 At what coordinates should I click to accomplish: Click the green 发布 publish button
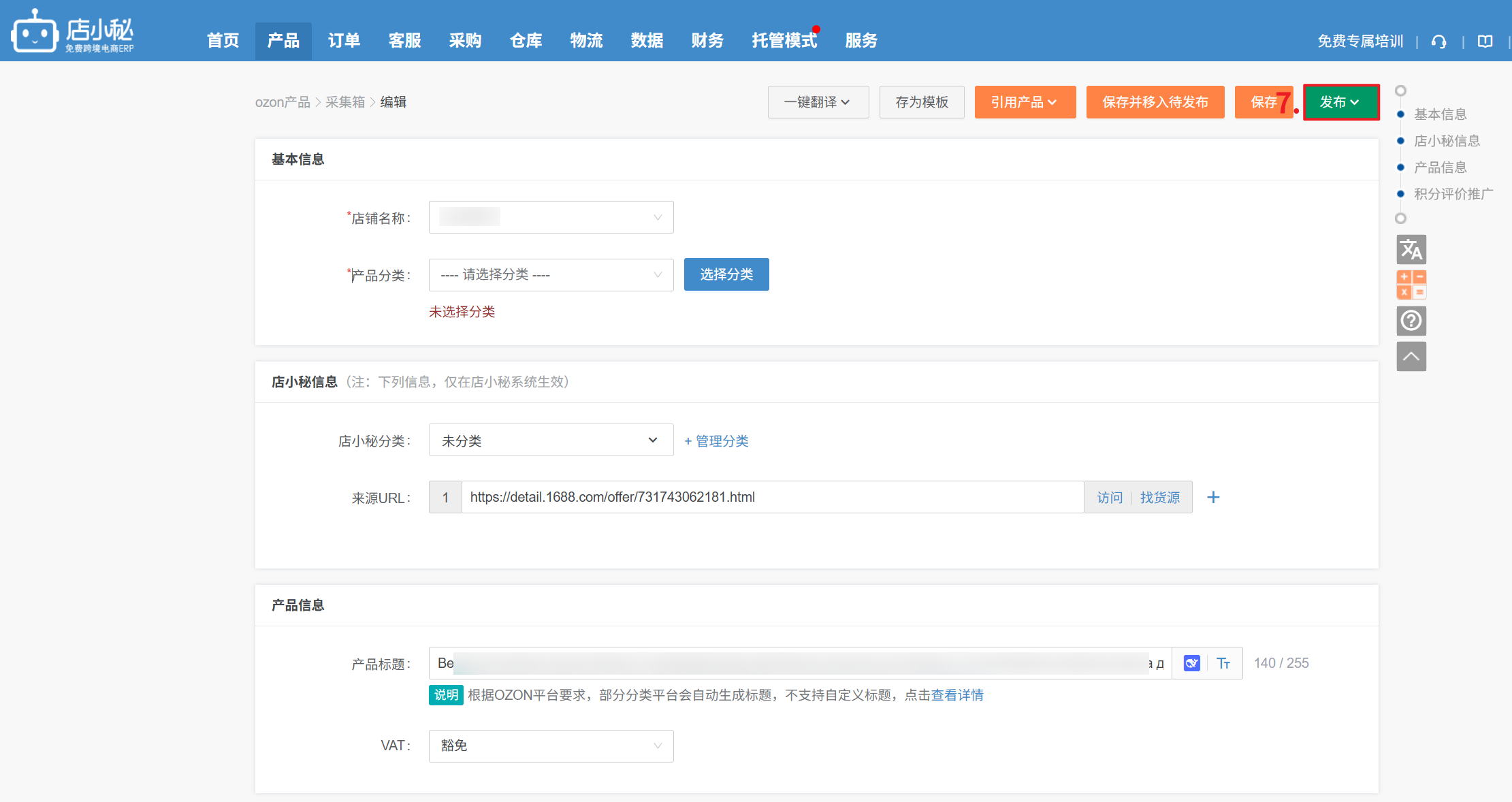point(1340,102)
